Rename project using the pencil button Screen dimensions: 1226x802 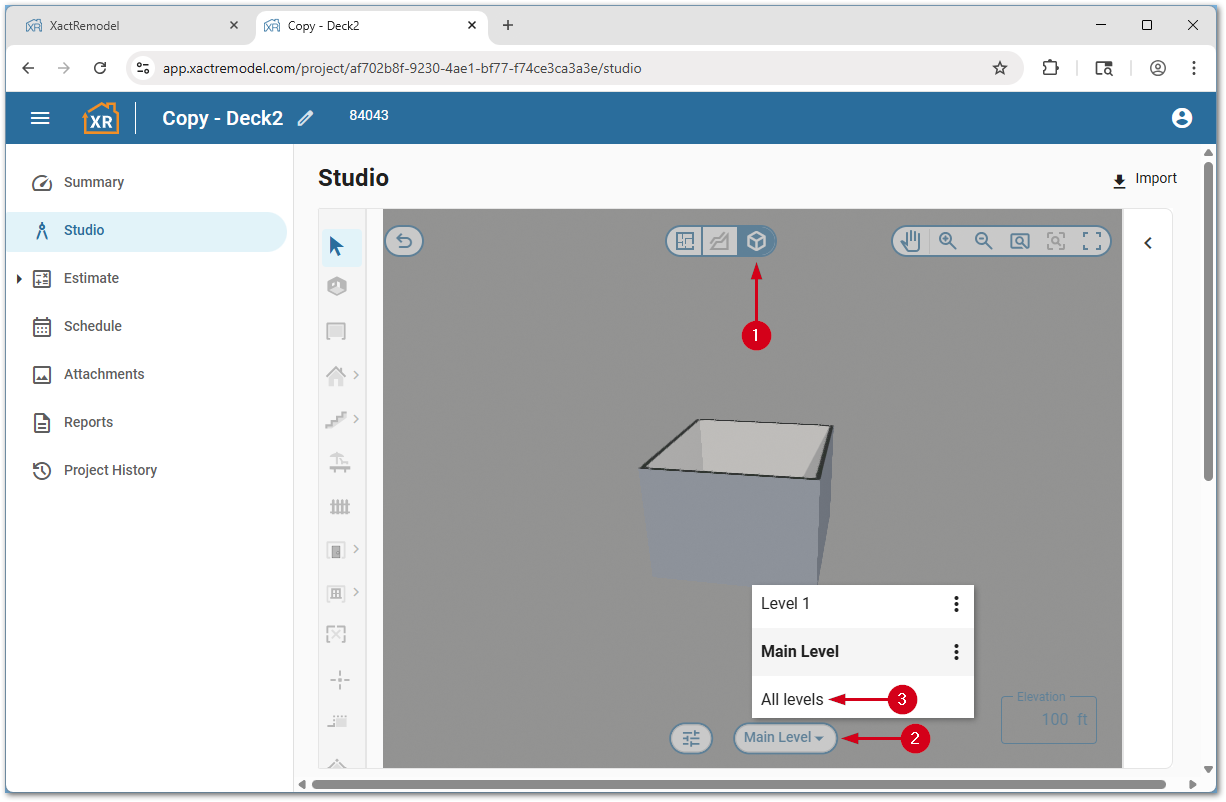(x=305, y=117)
